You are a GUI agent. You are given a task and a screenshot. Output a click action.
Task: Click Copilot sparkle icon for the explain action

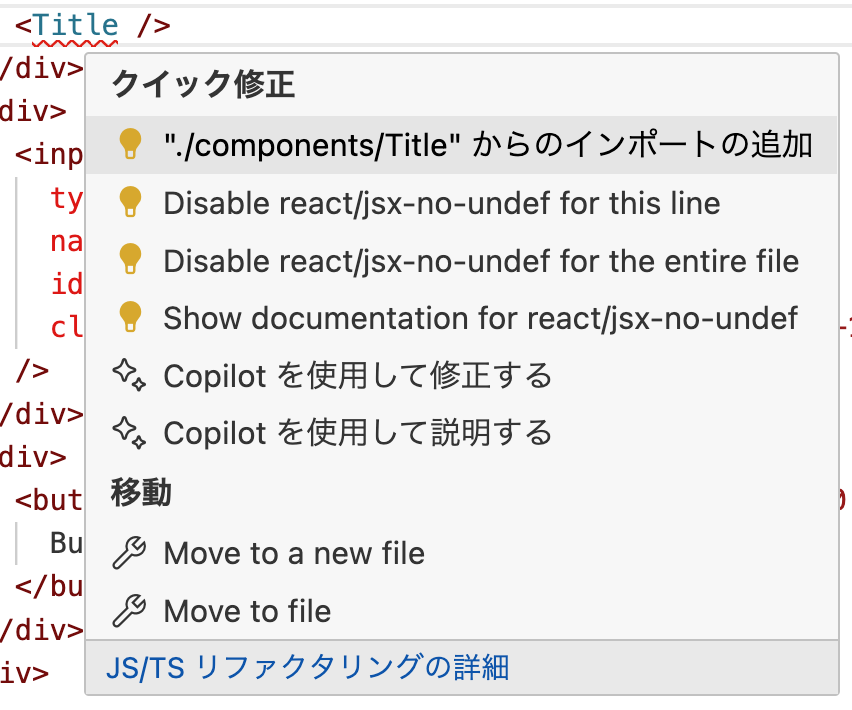[130, 433]
